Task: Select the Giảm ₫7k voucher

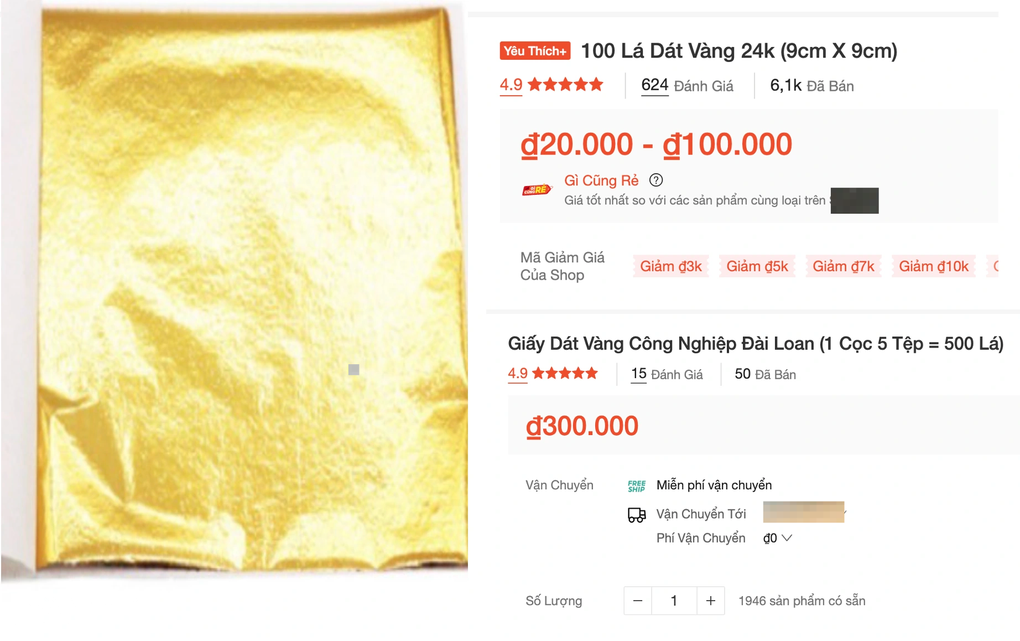Action: tap(843, 266)
